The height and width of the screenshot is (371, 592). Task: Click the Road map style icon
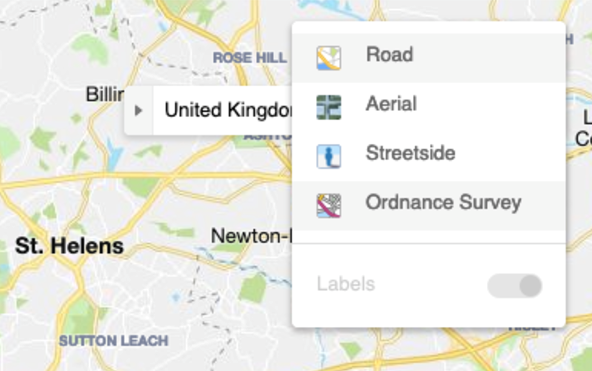coord(328,58)
